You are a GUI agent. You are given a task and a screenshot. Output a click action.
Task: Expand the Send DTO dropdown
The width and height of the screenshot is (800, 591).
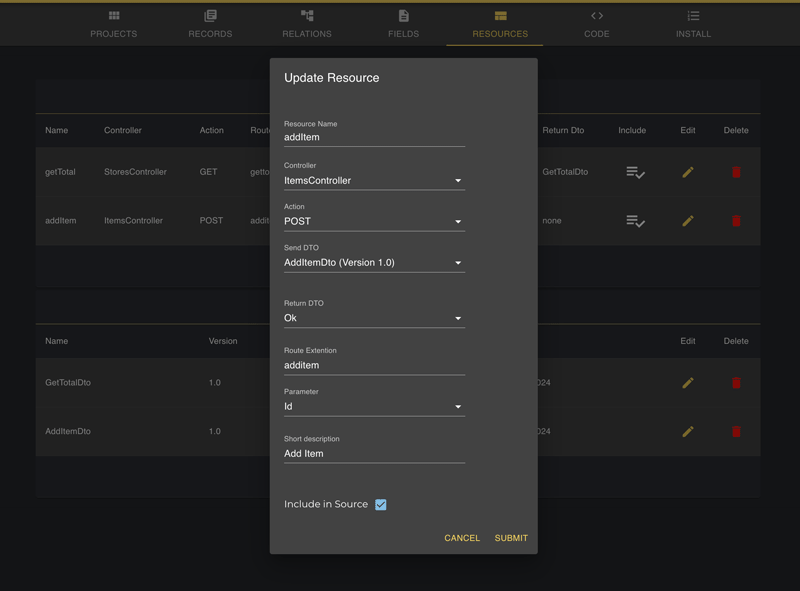(374, 263)
